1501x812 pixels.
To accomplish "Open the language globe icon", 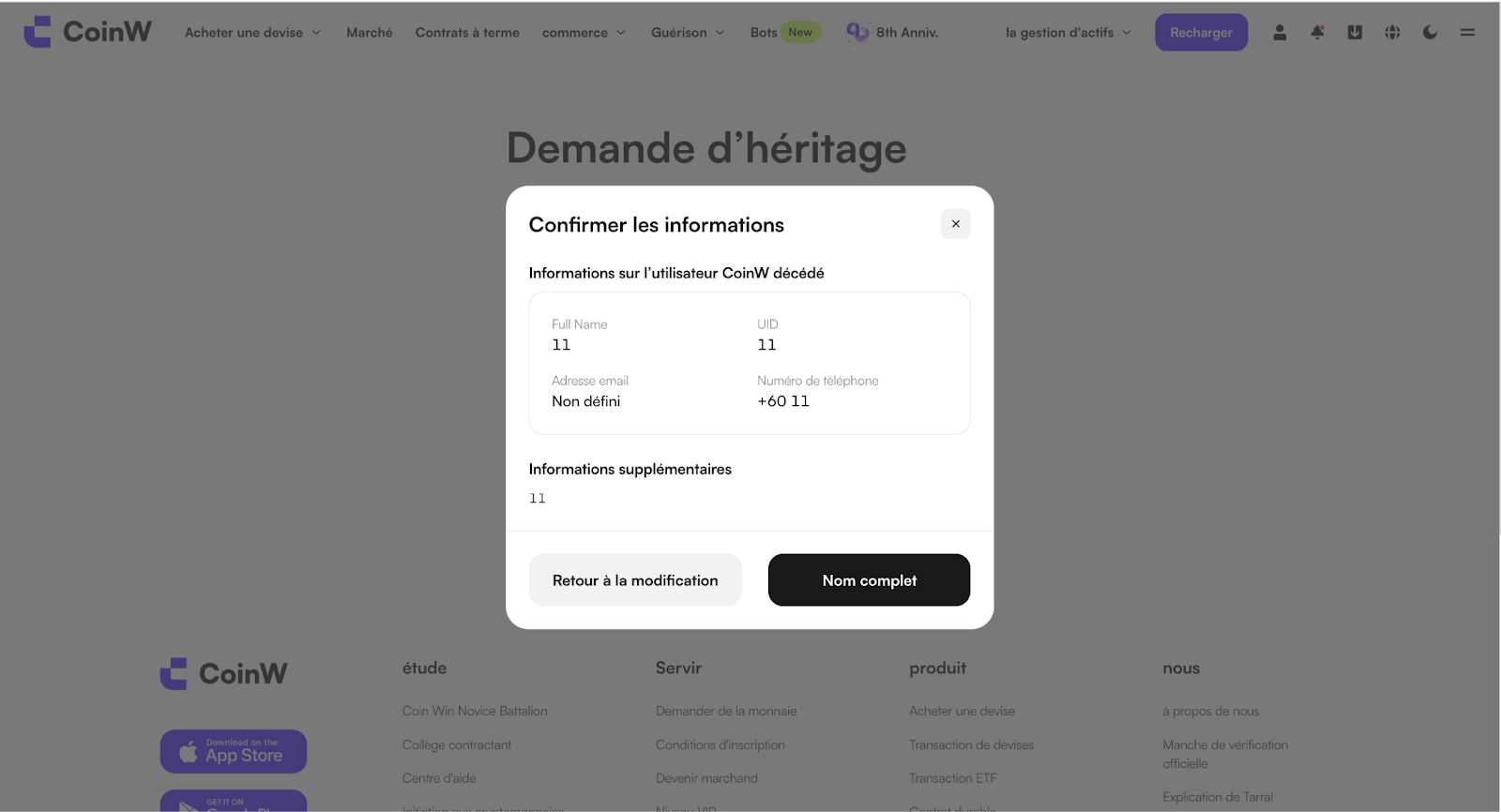I will [x=1392, y=32].
